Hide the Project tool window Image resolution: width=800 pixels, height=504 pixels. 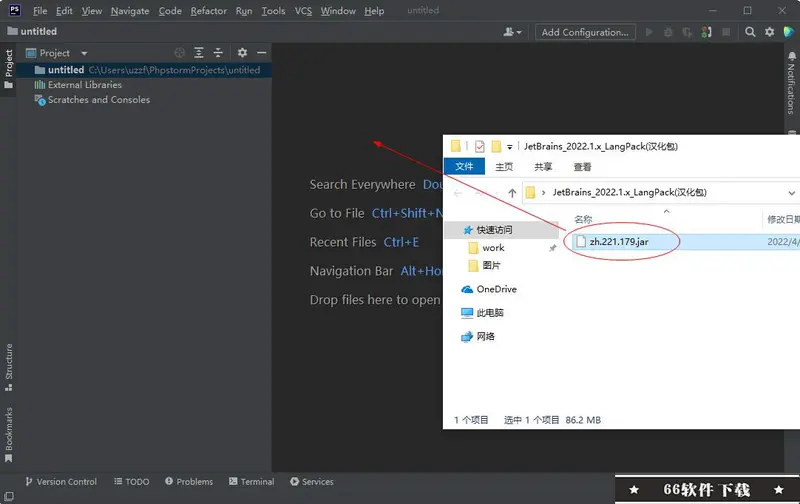262,53
